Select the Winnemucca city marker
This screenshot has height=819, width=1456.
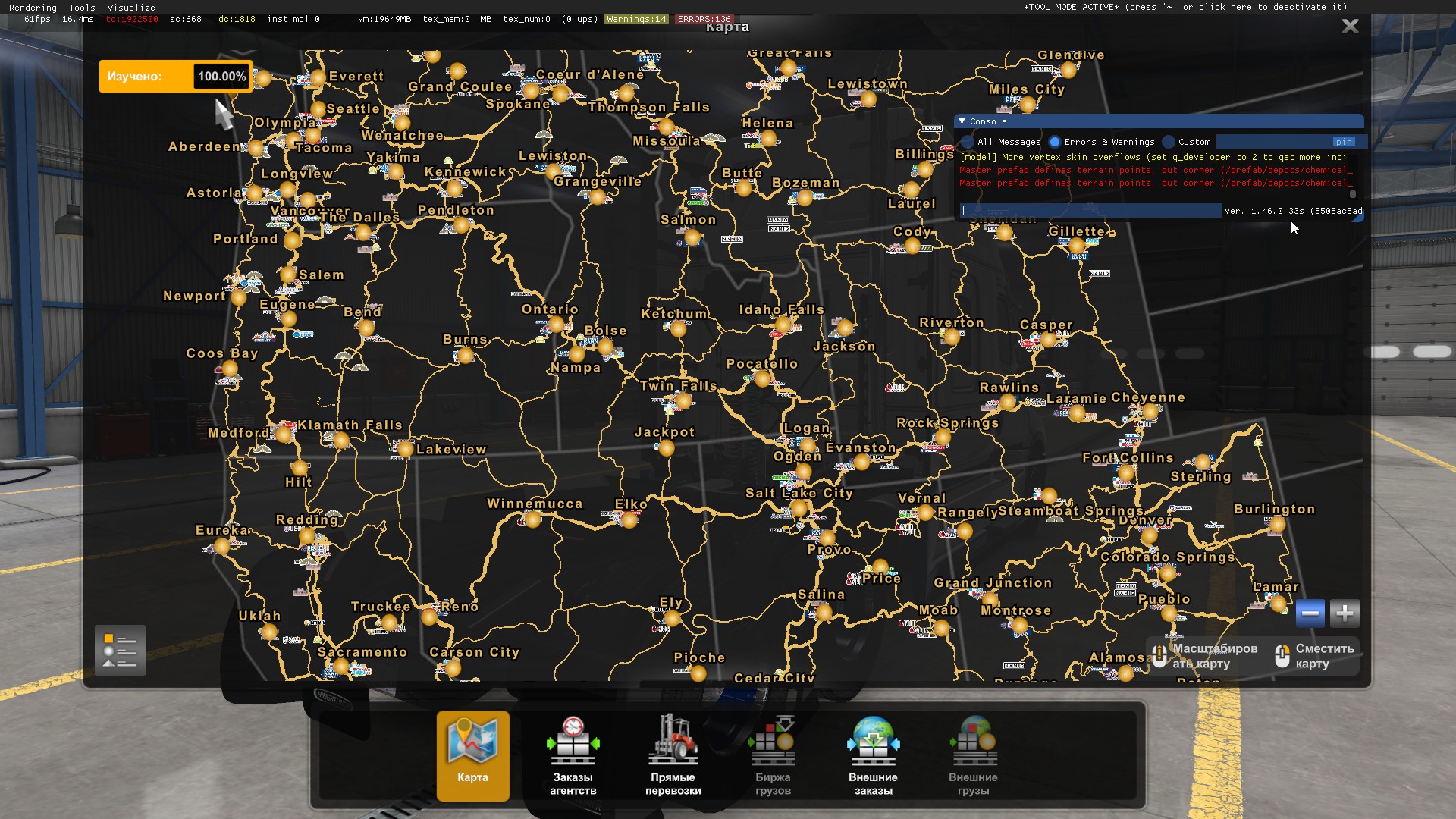533,519
